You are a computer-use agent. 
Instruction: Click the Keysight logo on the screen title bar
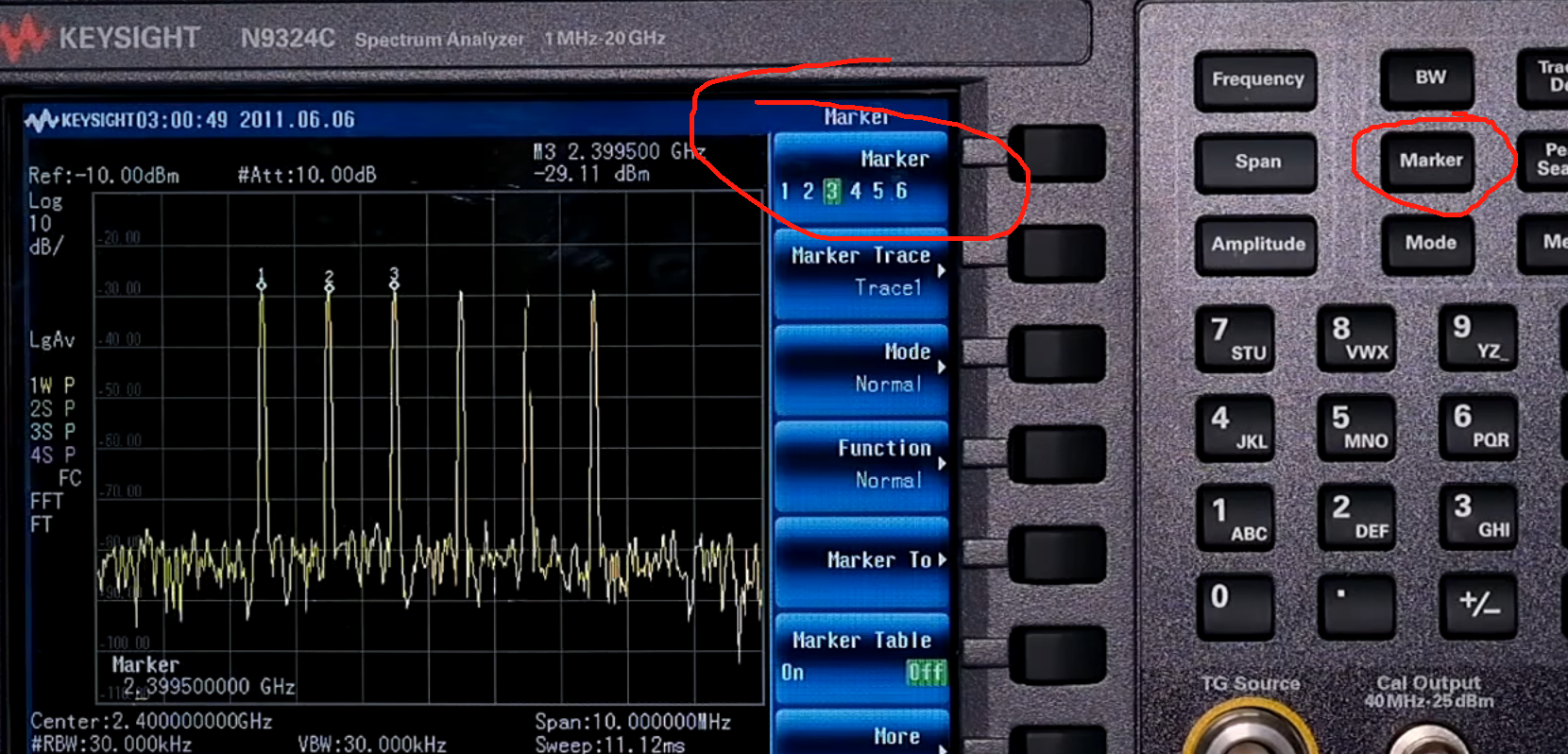(x=79, y=120)
